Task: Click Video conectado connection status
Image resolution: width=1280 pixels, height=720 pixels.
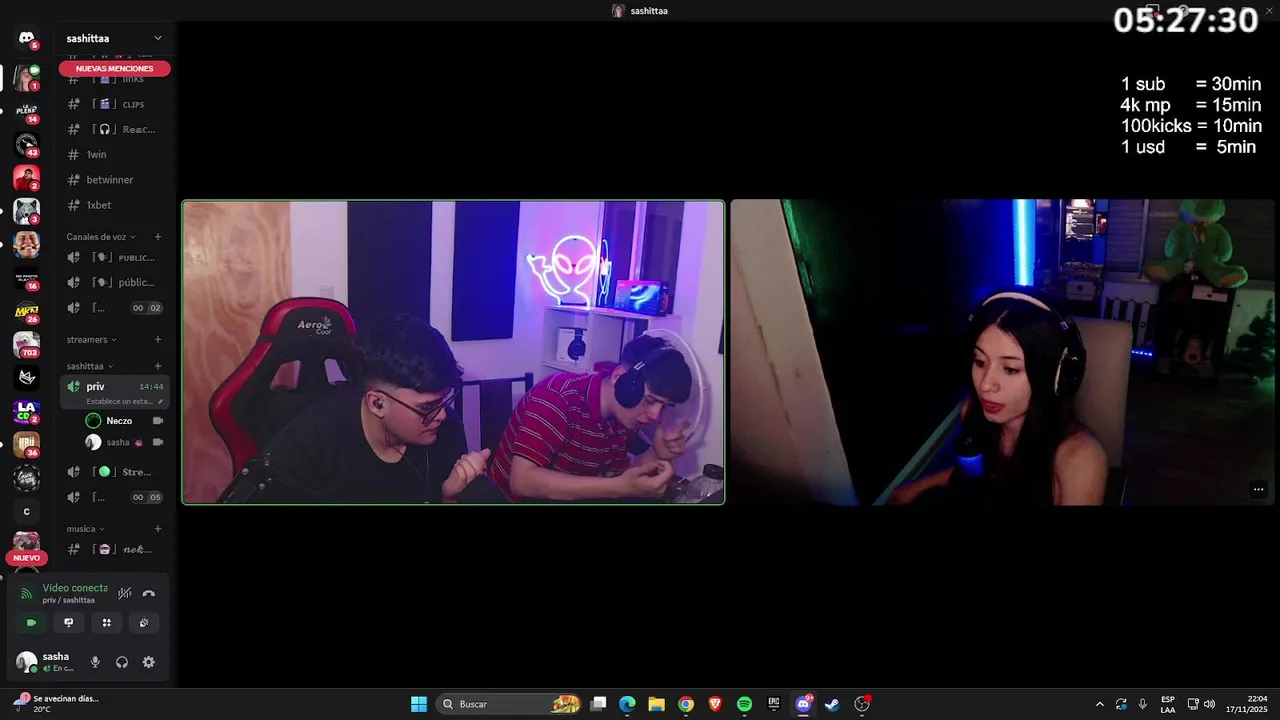Action: (x=74, y=588)
